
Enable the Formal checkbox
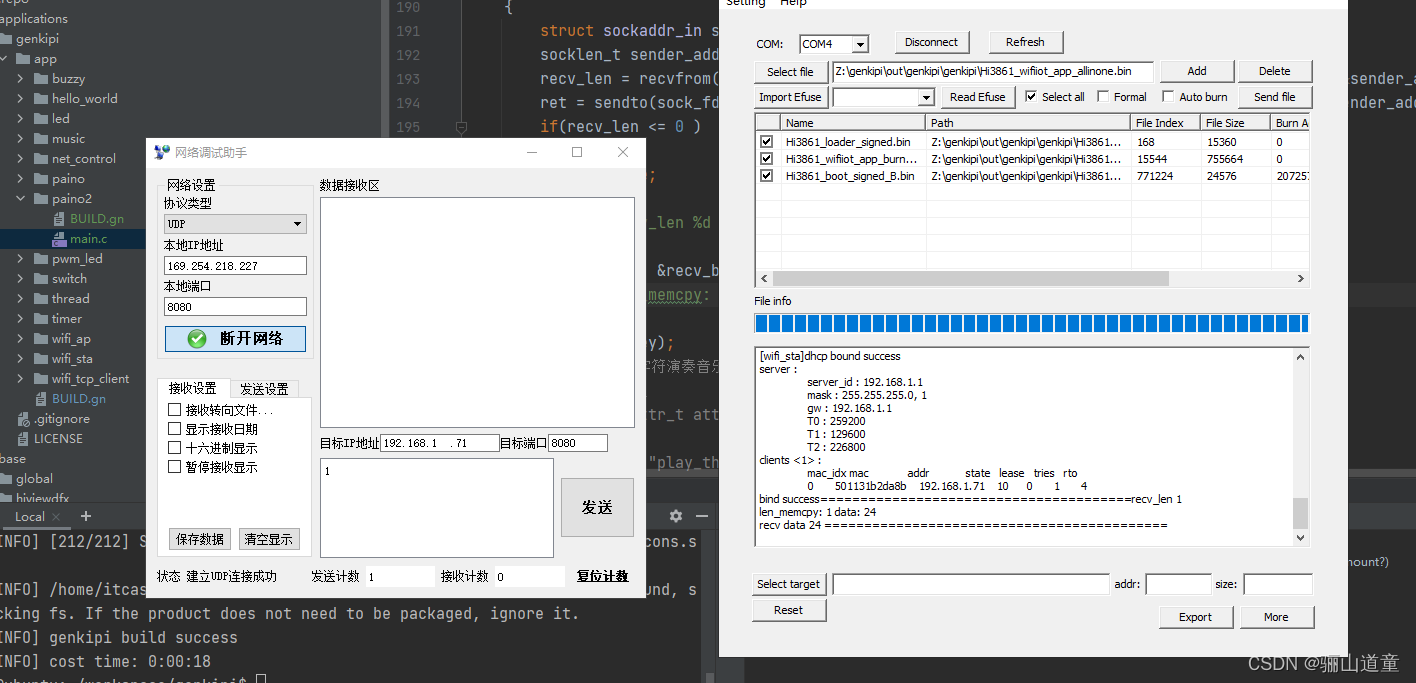pyautogui.click(x=1103, y=97)
